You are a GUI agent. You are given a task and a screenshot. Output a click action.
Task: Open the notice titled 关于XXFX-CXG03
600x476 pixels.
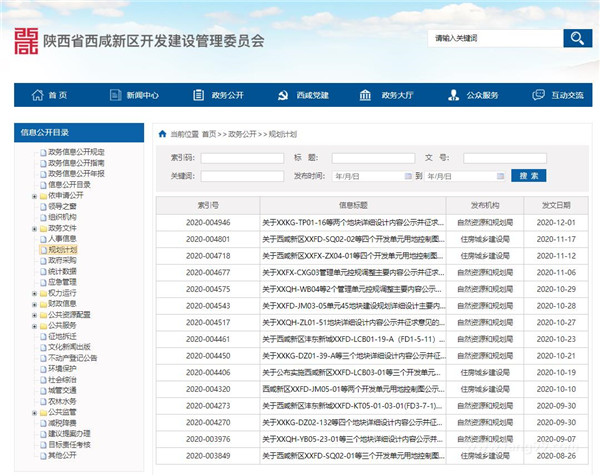pos(353,272)
